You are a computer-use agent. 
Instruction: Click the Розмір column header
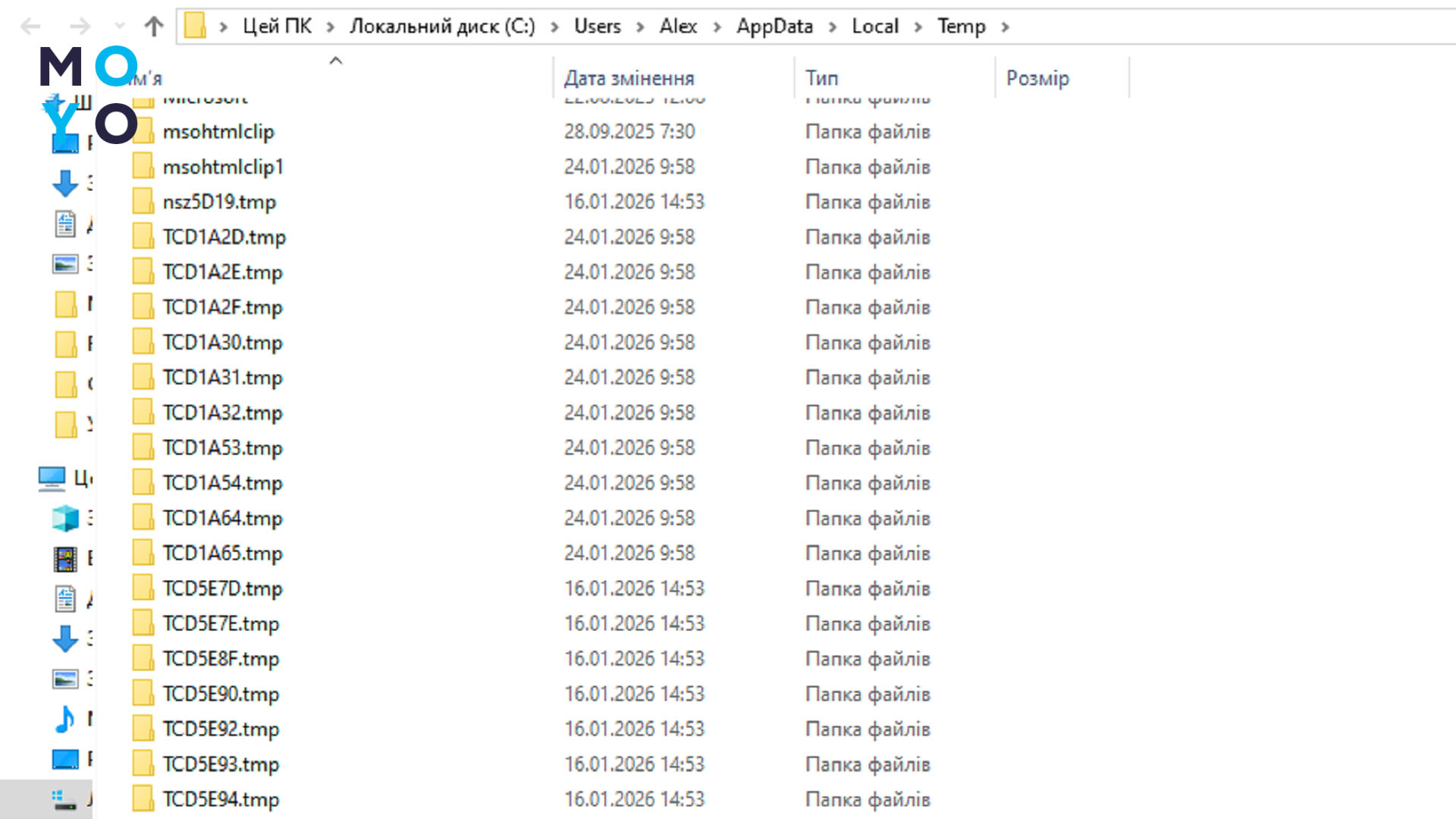click(x=1037, y=78)
